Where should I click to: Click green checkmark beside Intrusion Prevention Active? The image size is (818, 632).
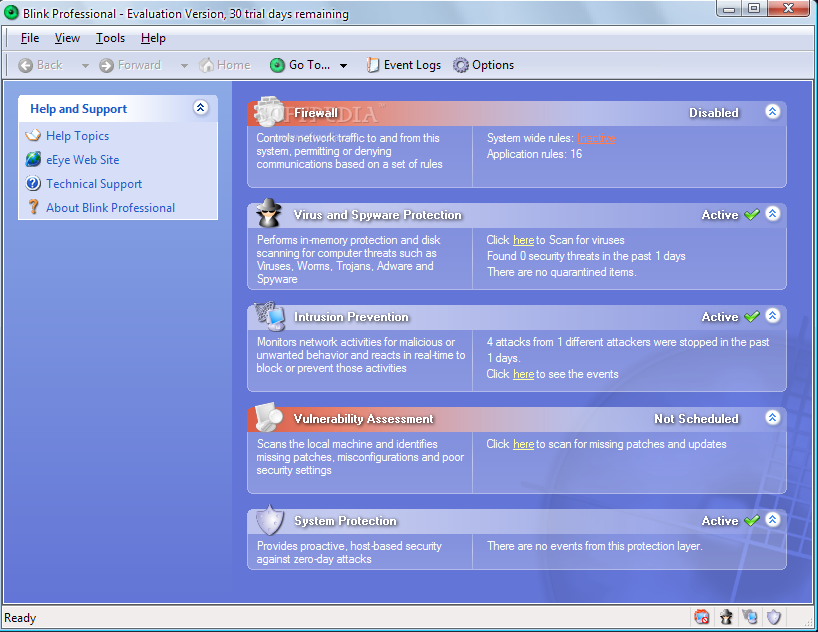pyautogui.click(x=752, y=316)
